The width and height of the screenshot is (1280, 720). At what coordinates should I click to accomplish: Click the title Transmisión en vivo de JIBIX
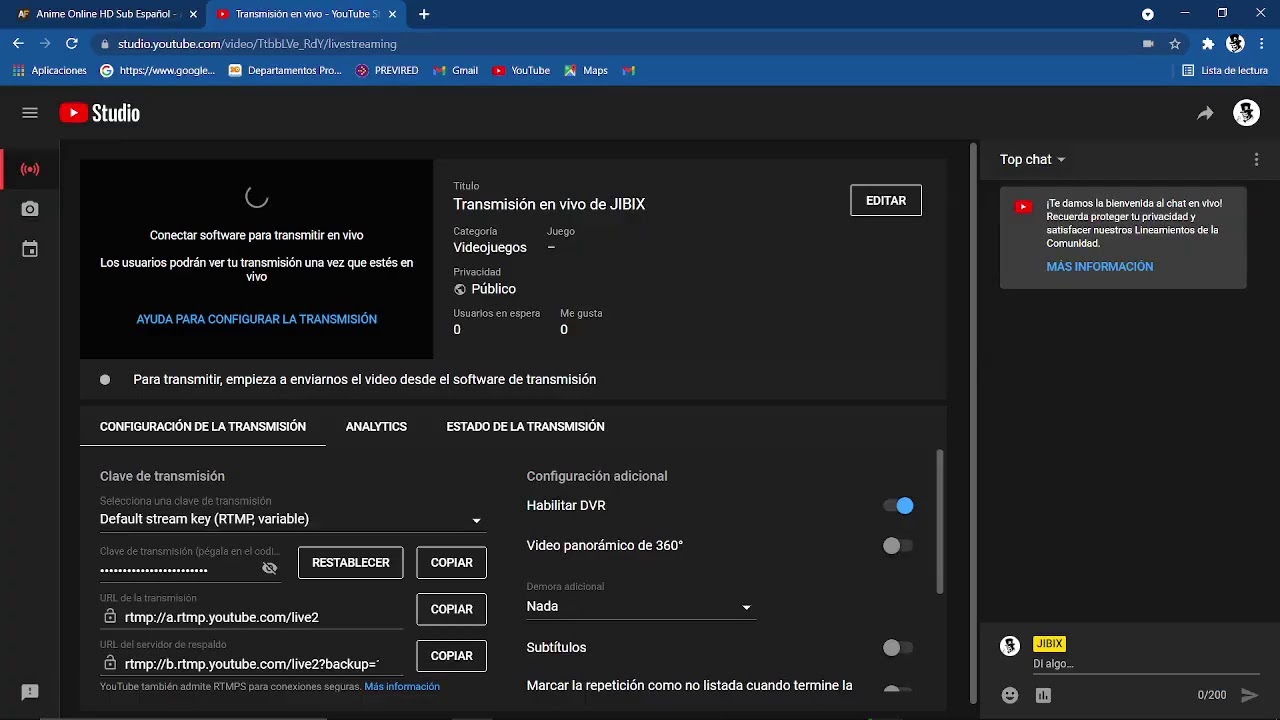pyautogui.click(x=549, y=204)
